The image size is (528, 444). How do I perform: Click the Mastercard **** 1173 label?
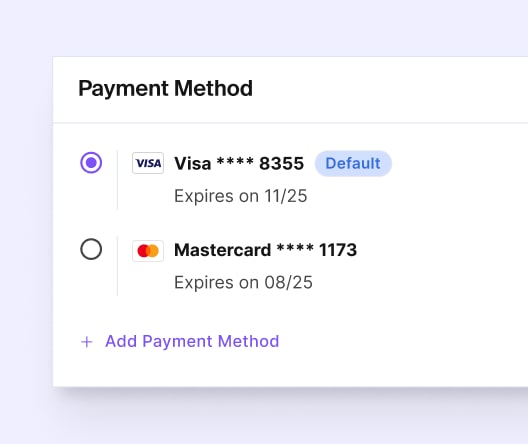tap(265, 250)
